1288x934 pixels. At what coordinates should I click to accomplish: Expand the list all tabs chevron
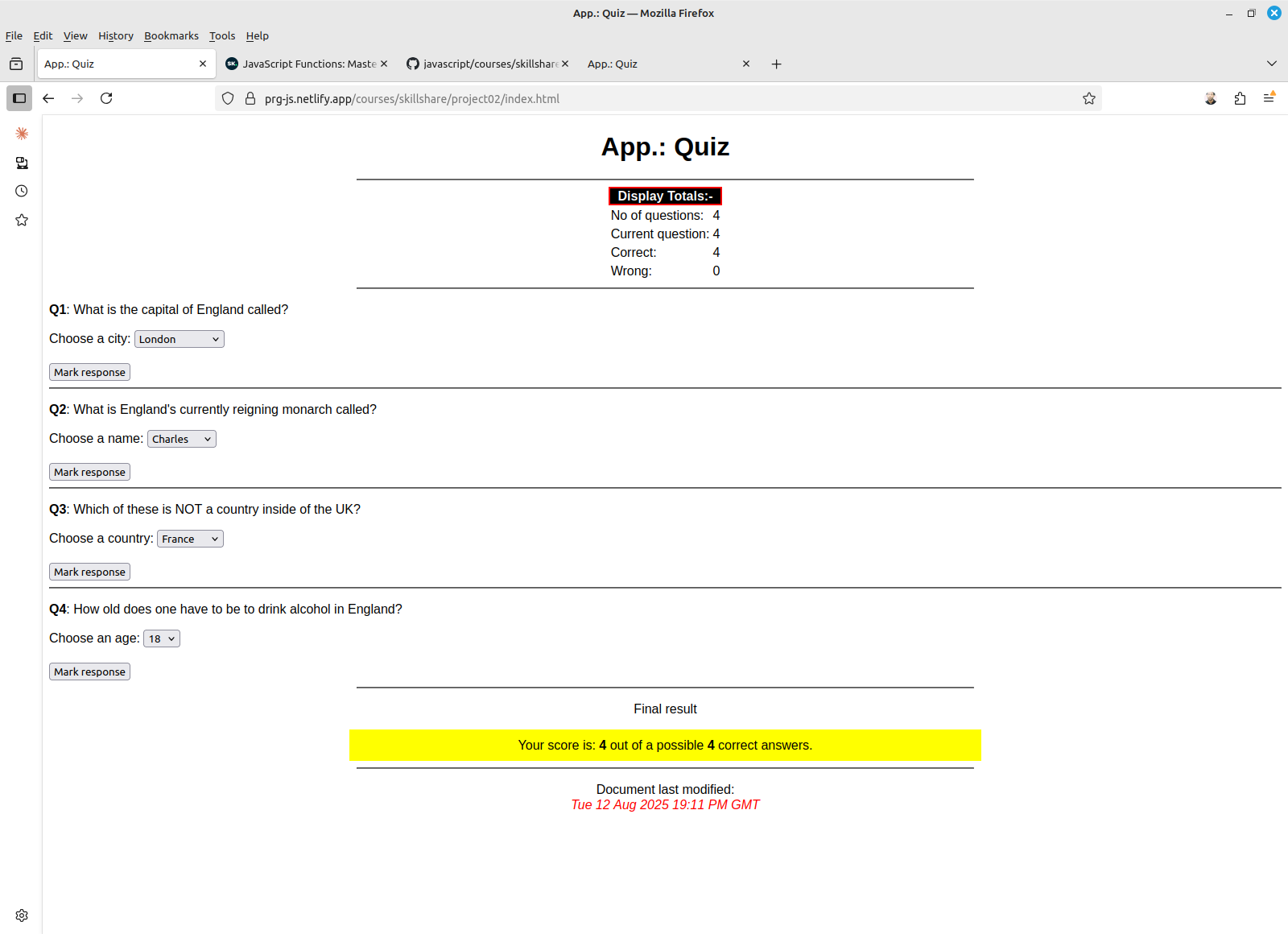pyautogui.click(x=1272, y=64)
